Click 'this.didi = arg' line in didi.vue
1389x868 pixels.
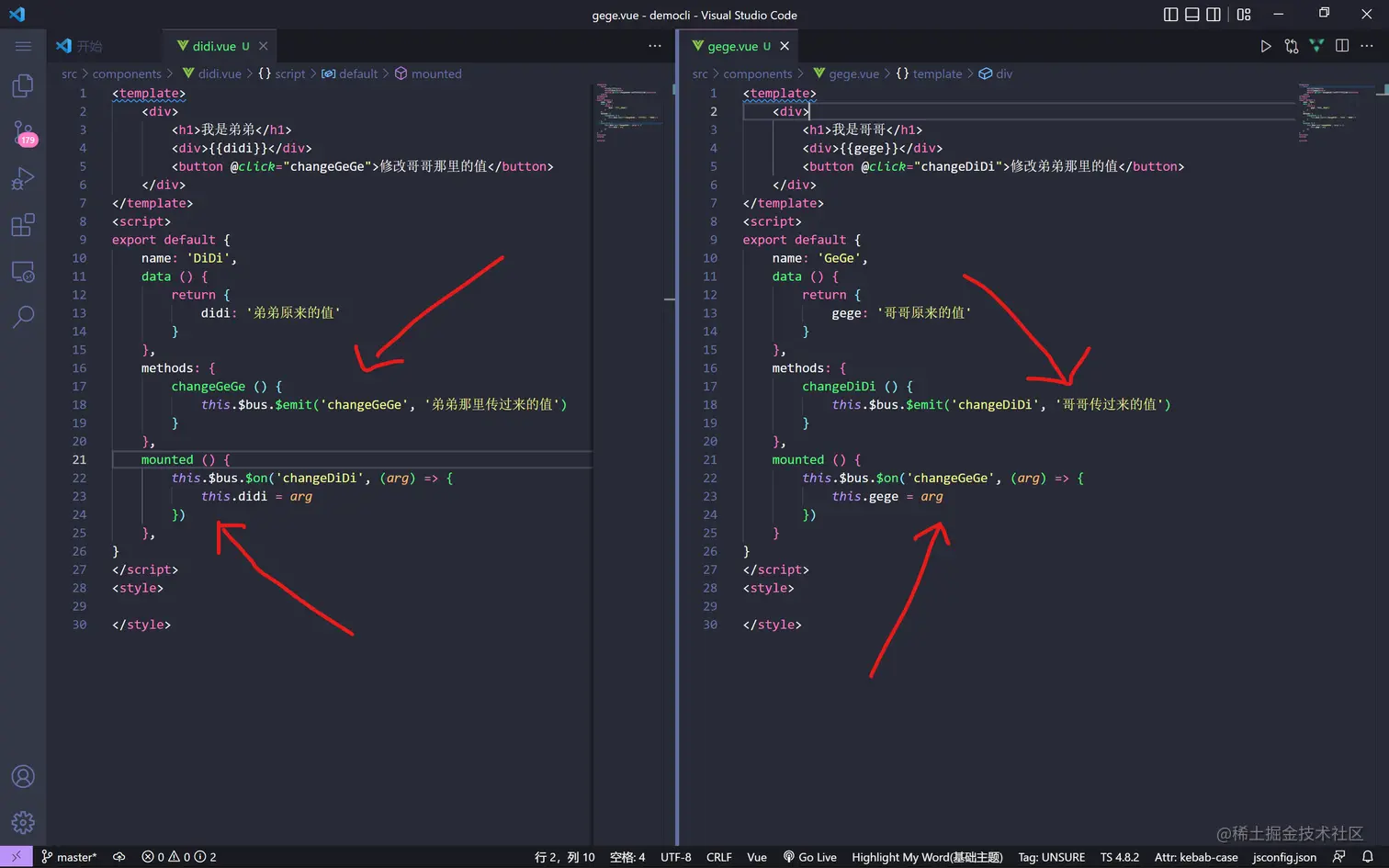(x=257, y=497)
